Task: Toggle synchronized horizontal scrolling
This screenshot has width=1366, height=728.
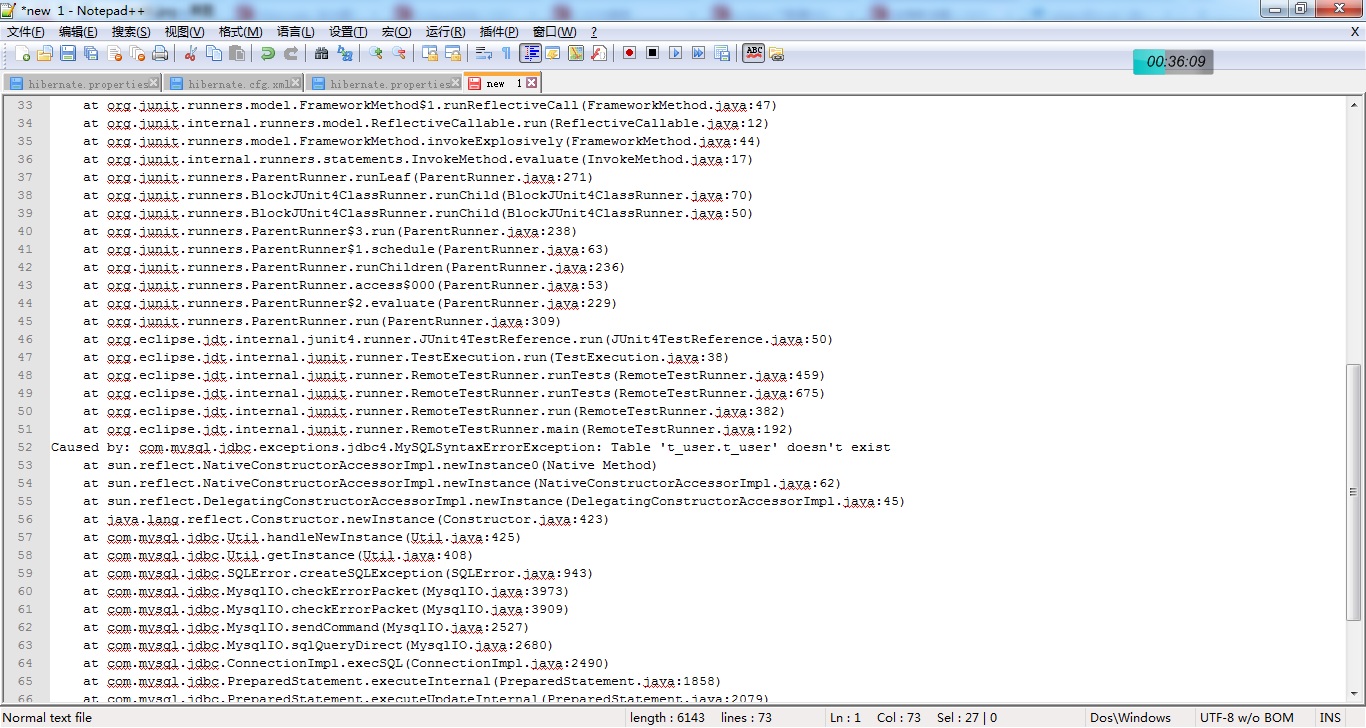Action: point(452,53)
